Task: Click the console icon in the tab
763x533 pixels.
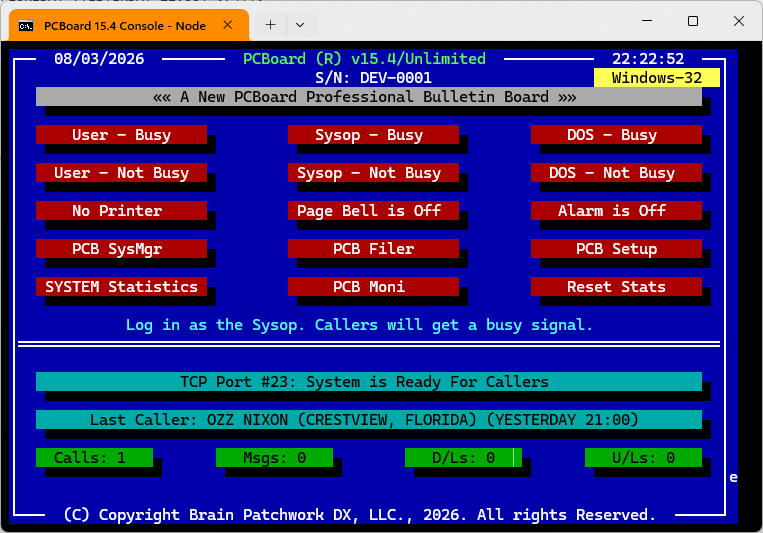Action: pos(26,26)
